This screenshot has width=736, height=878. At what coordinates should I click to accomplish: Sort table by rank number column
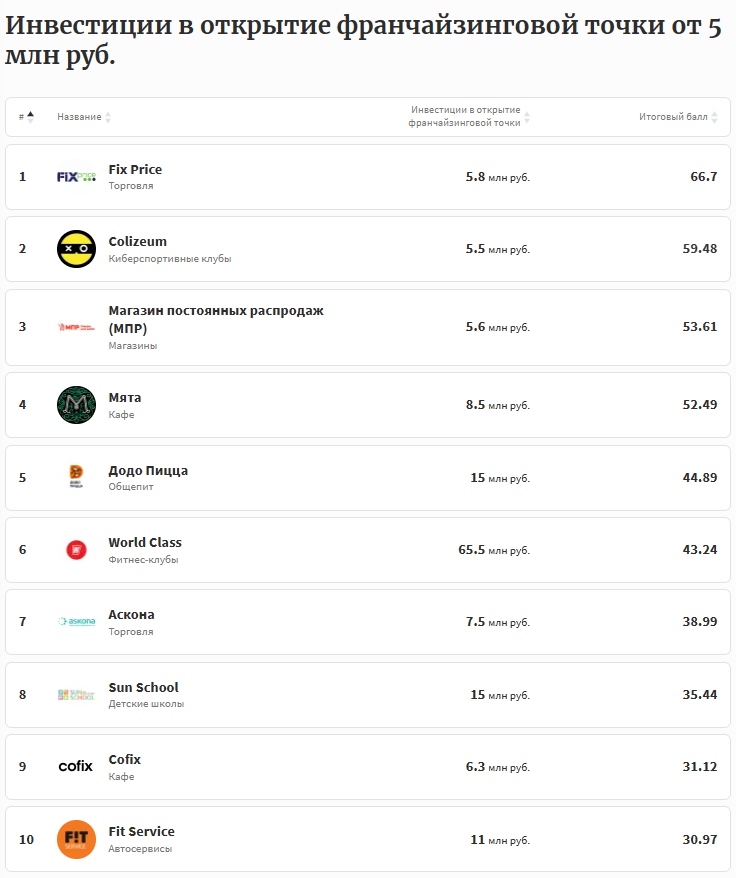click(x=26, y=117)
